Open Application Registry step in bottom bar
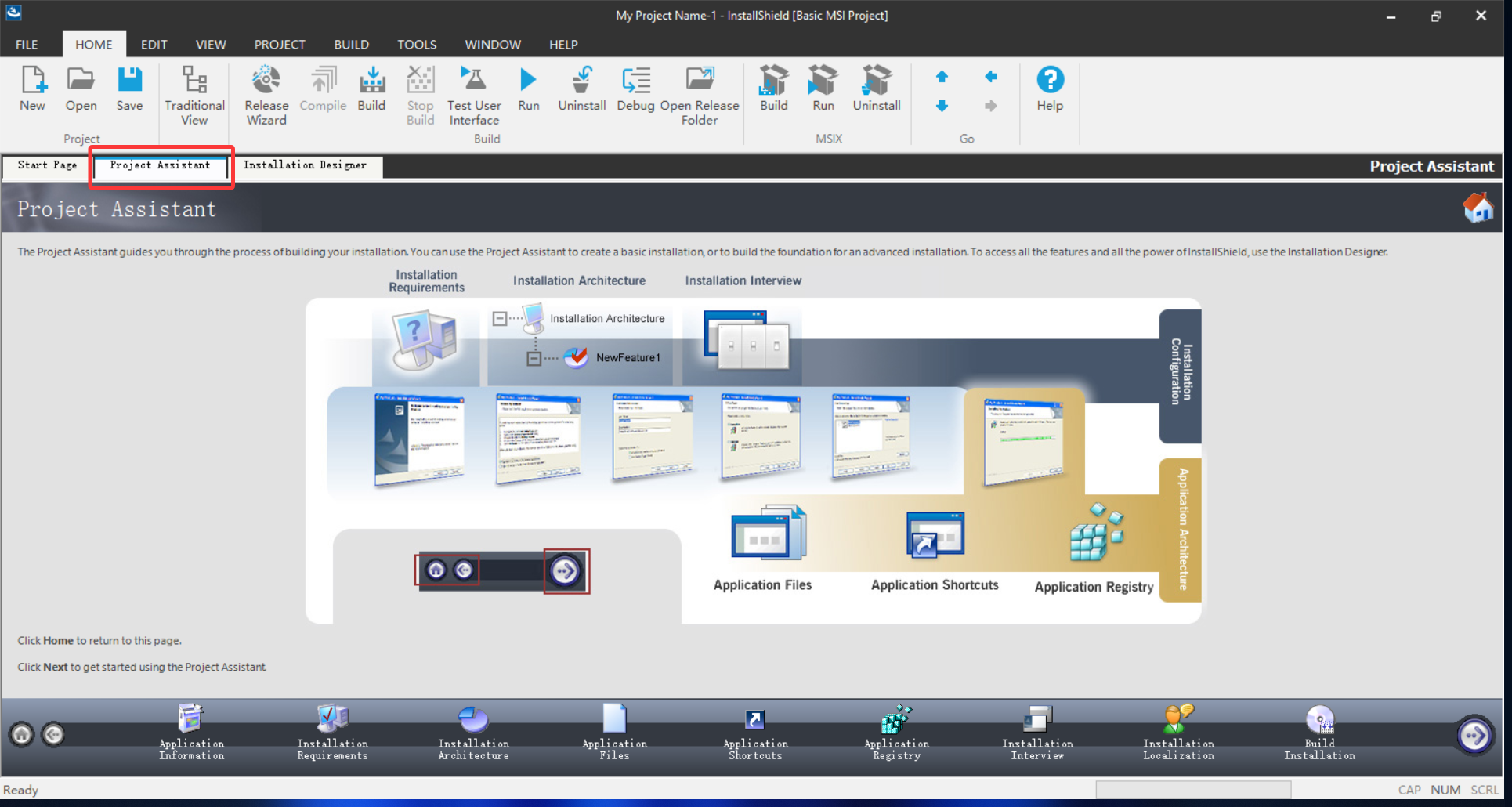The width and height of the screenshot is (1512, 807). tap(896, 733)
